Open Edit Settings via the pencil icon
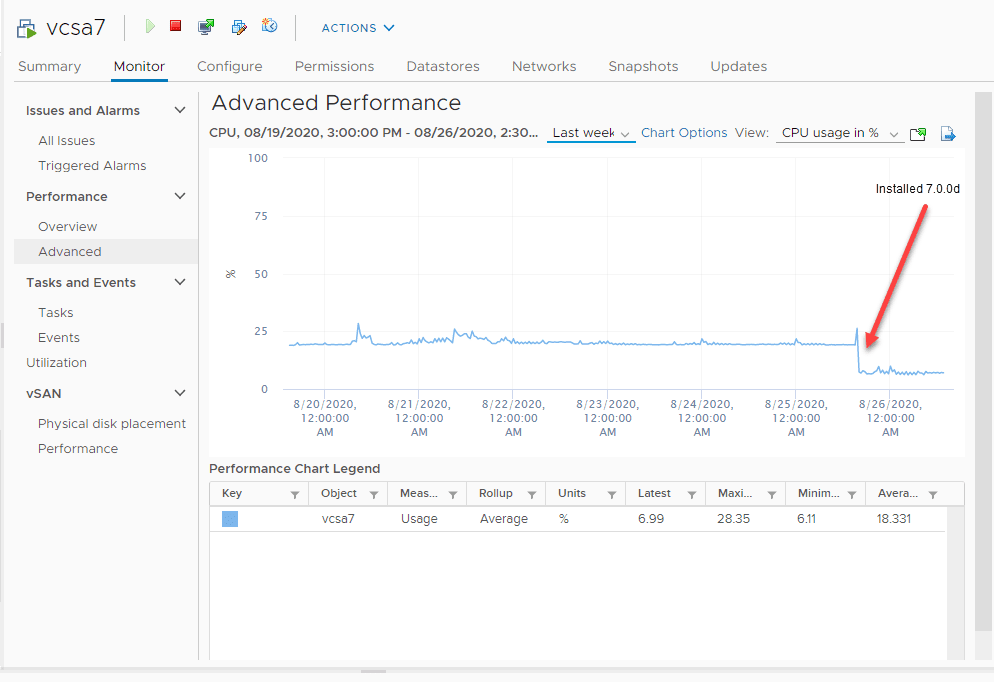This screenshot has height=682, width=994. coord(239,27)
